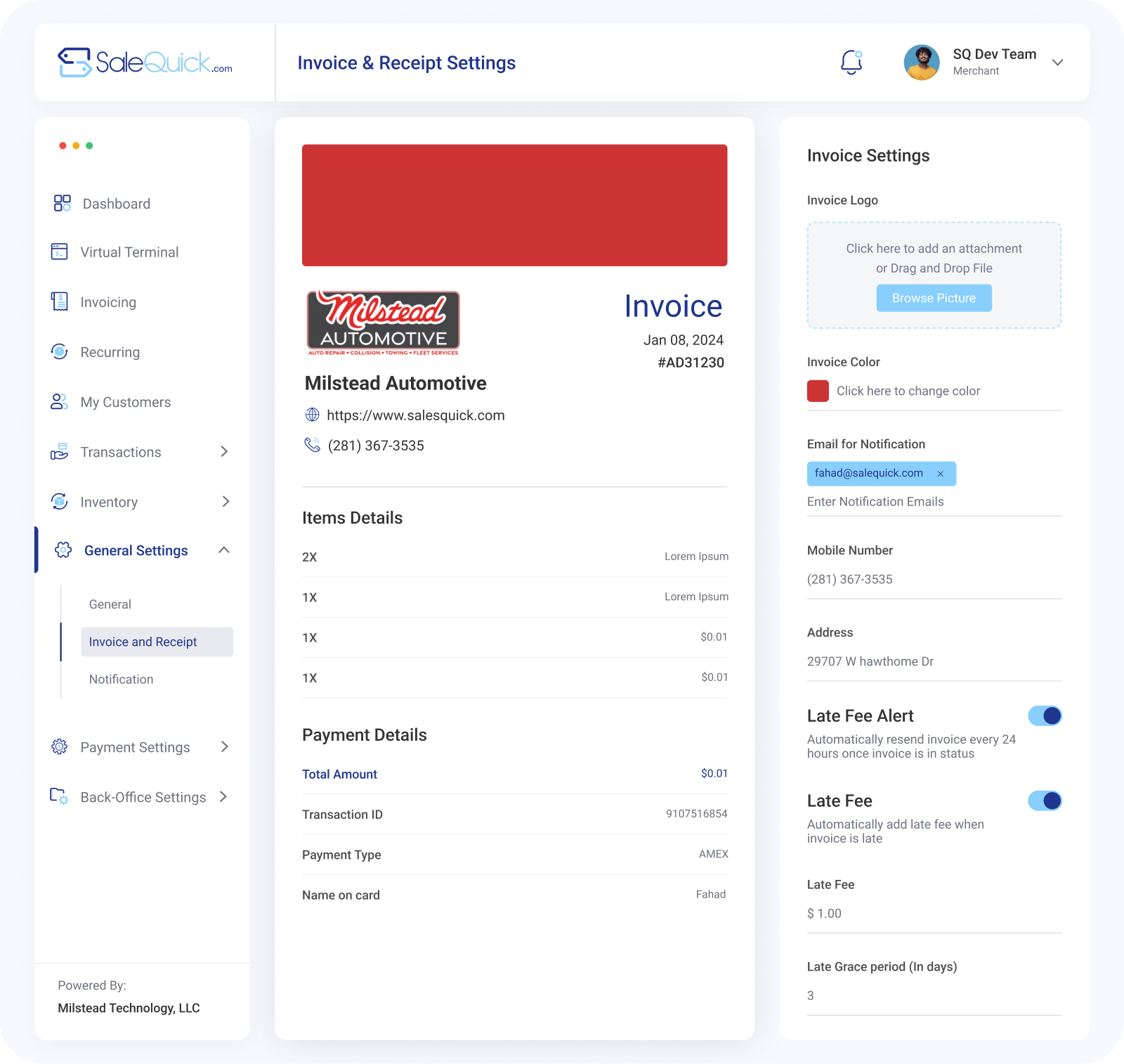Image resolution: width=1124 pixels, height=1064 pixels.
Task: Click the phone number (281) 367-3535 on invoice
Action: 376,446
